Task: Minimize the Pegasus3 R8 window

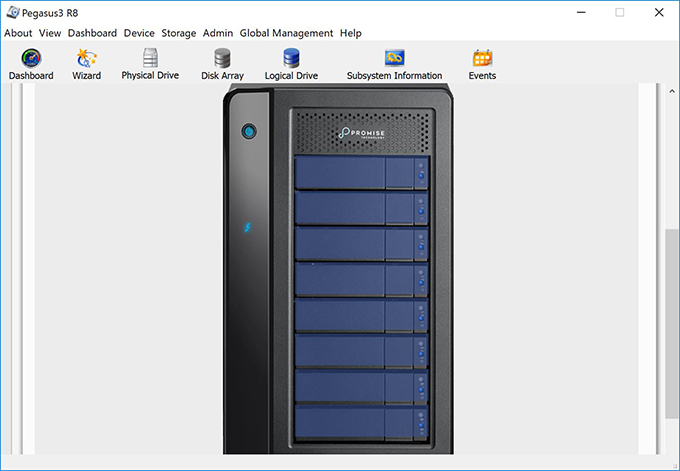Action: click(x=581, y=13)
